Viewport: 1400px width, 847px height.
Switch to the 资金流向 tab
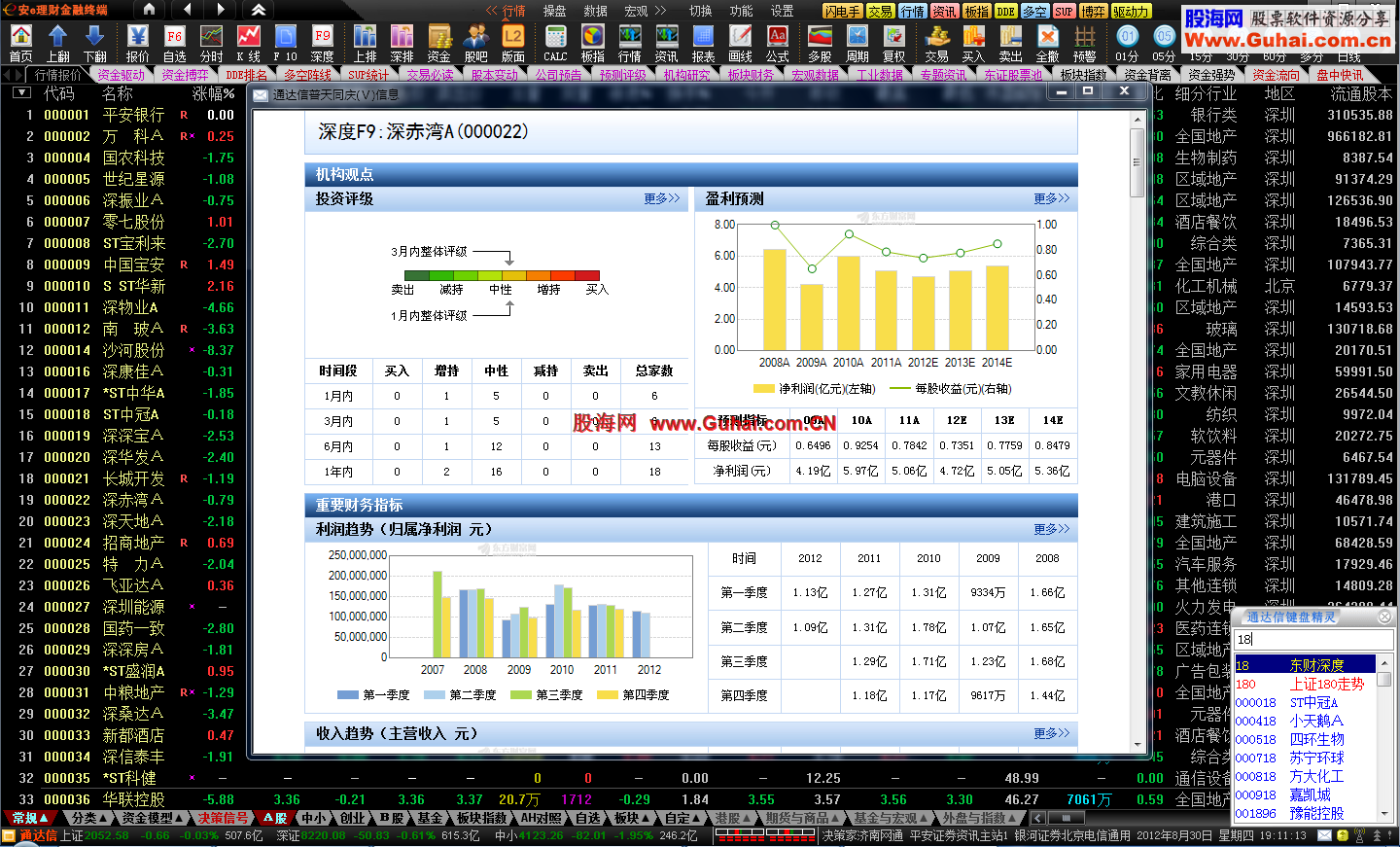click(x=1276, y=75)
